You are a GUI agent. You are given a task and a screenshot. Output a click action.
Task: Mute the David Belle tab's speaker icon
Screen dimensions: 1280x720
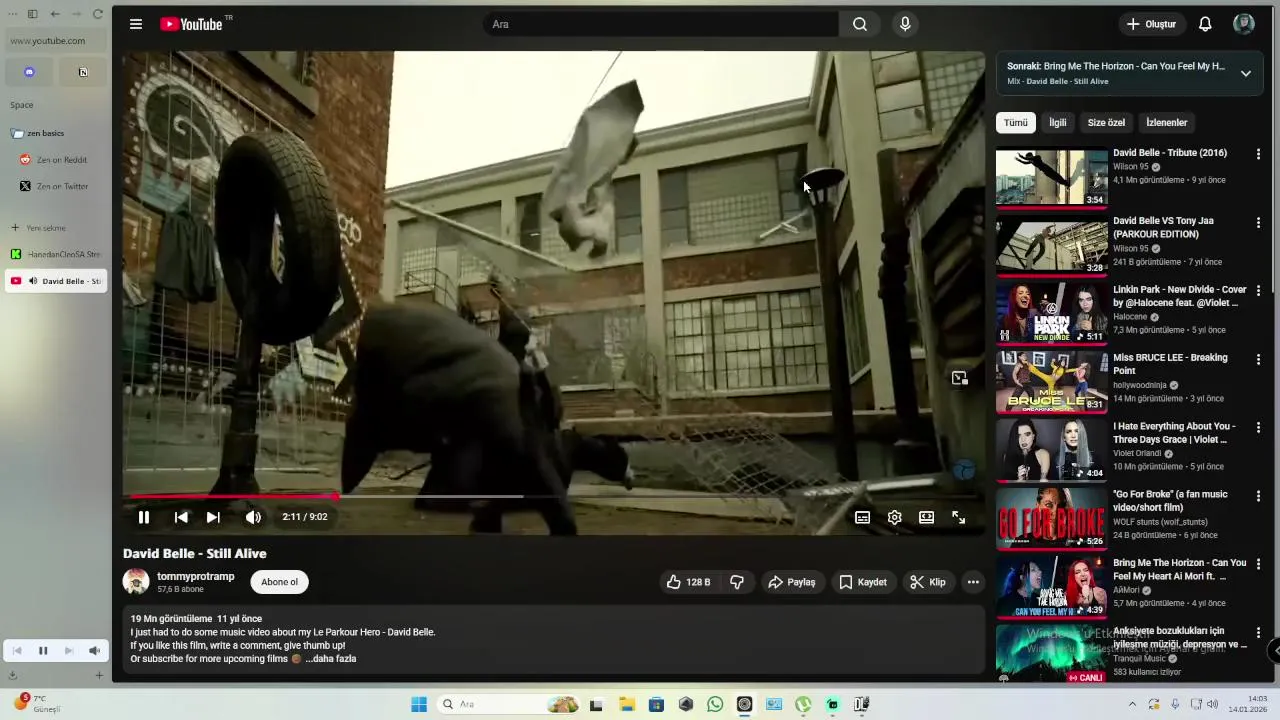pos(32,281)
